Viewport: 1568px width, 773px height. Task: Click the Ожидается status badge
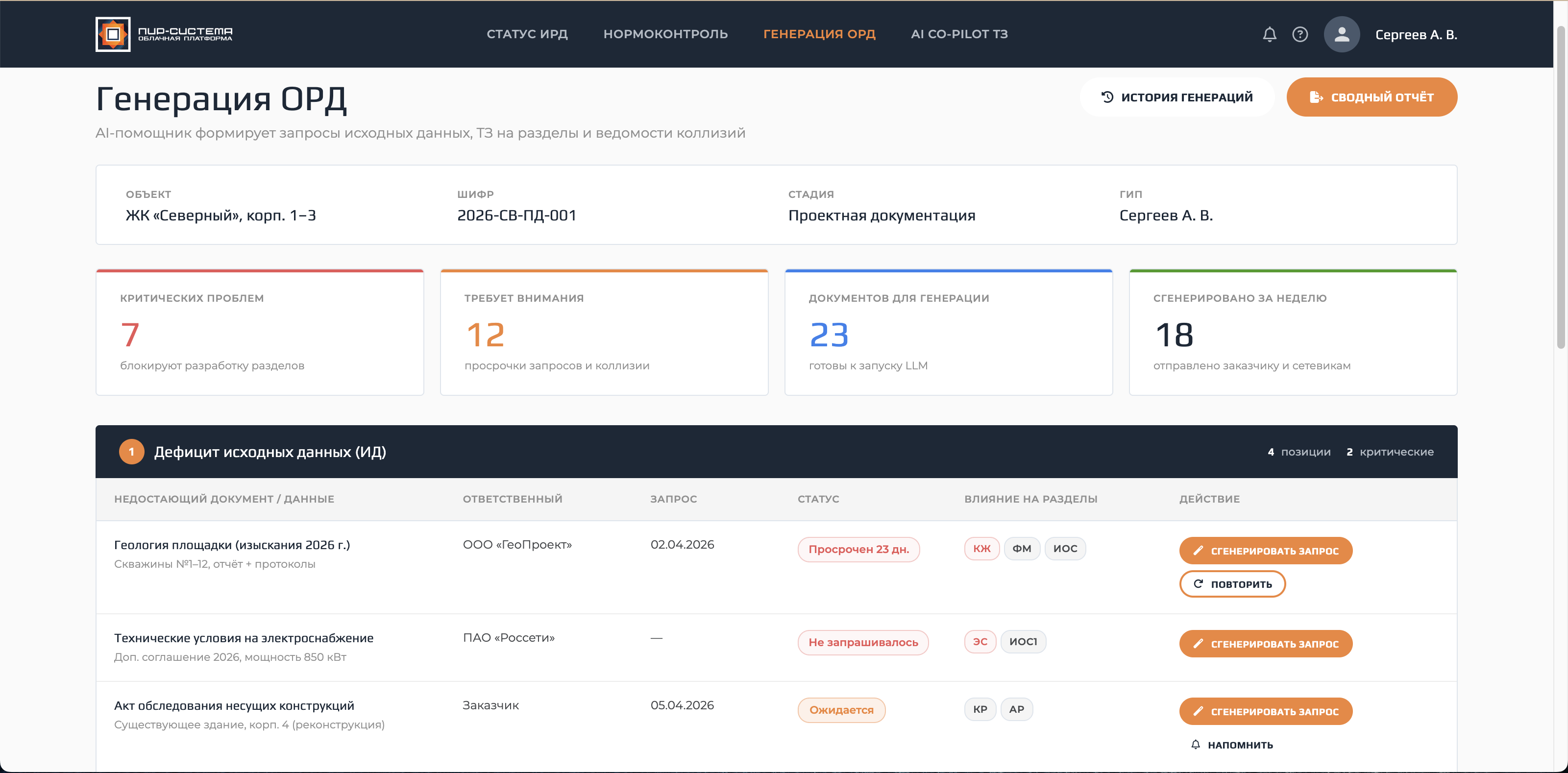point(841,710)
